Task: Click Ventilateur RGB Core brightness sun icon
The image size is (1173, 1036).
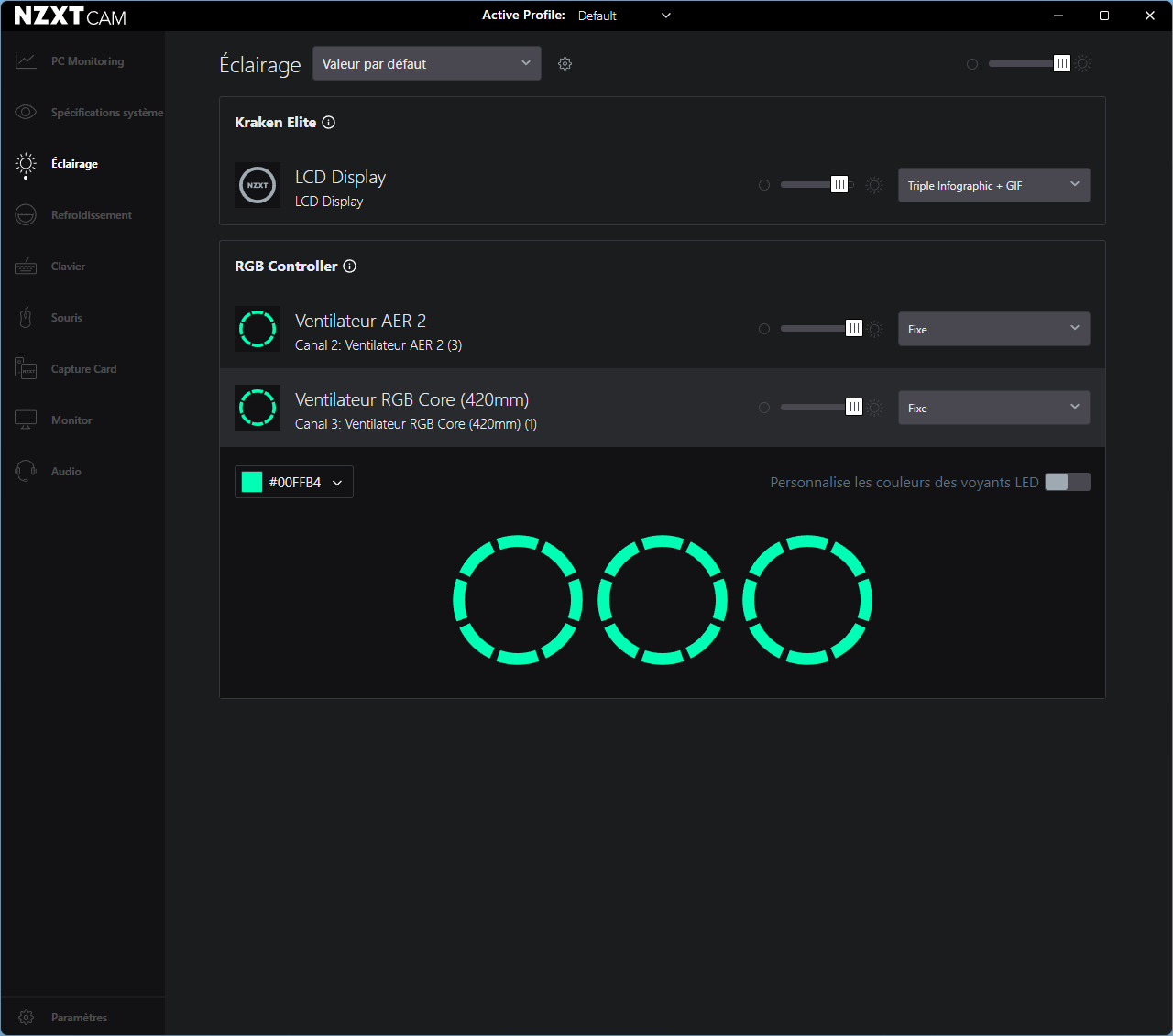Action: click(875, 408)
